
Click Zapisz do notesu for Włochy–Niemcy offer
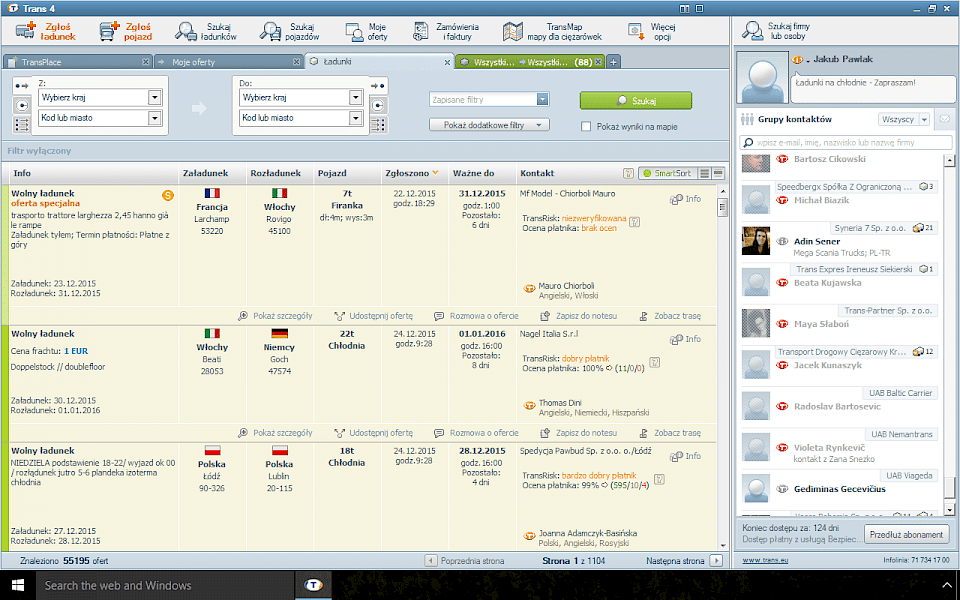[579, 433]
